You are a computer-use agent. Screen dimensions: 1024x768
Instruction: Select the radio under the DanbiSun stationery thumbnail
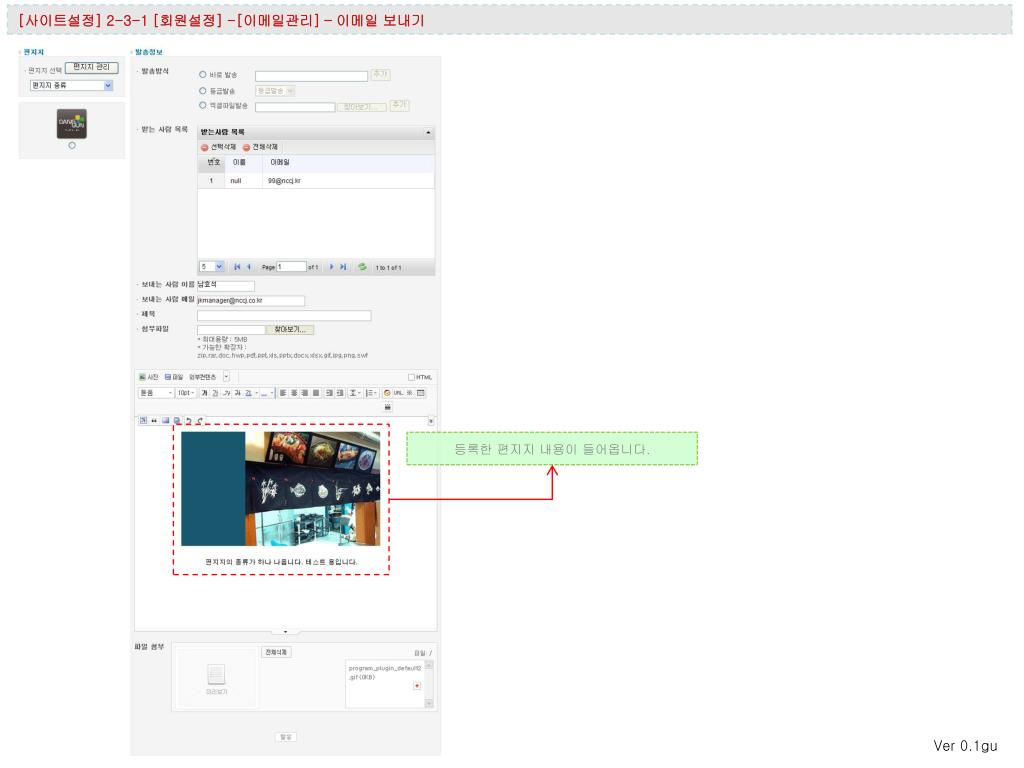[x=72, y=146]
